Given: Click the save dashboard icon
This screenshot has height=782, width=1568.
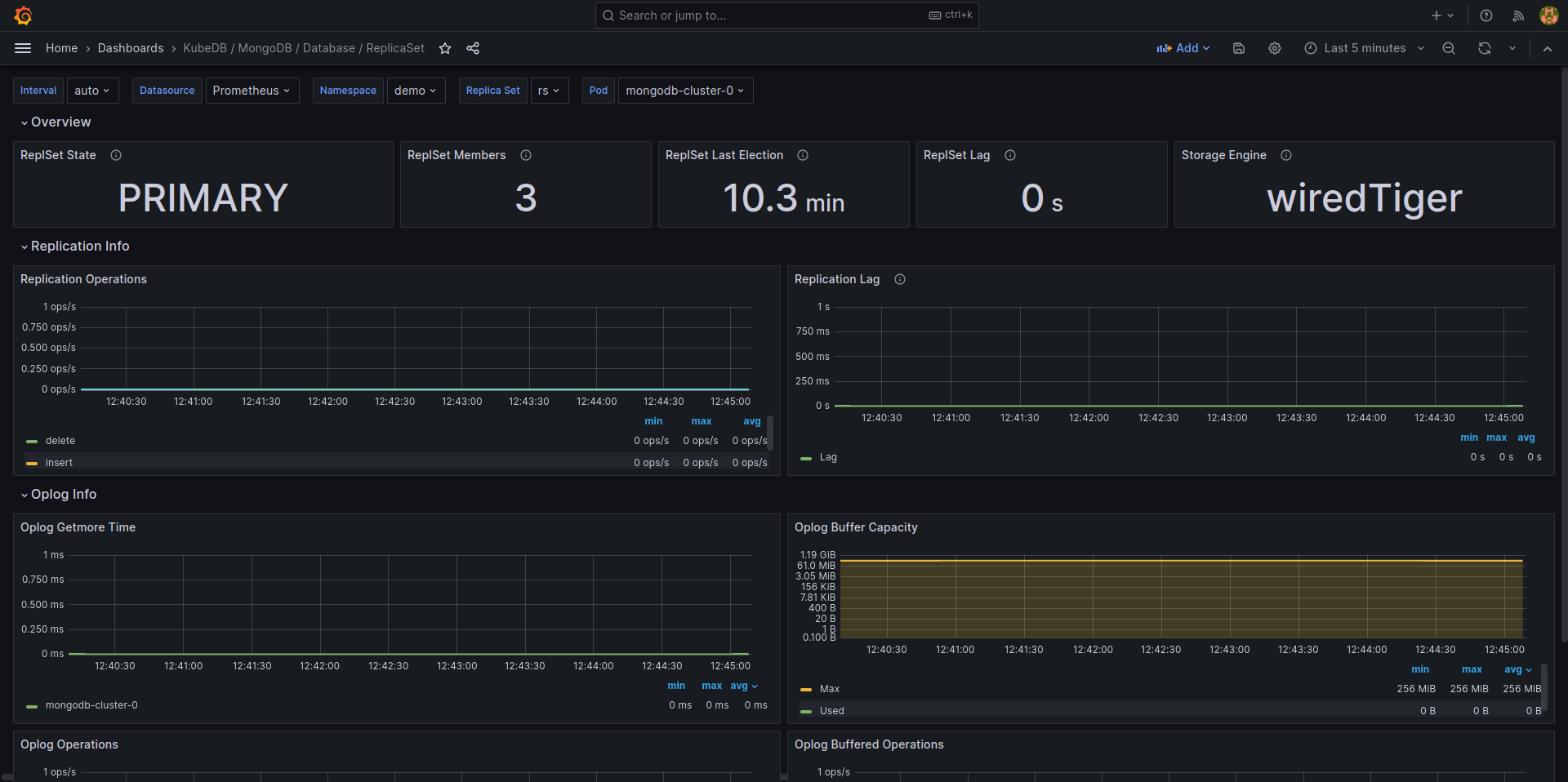Looking at the screenshot, I should 1239,48.
